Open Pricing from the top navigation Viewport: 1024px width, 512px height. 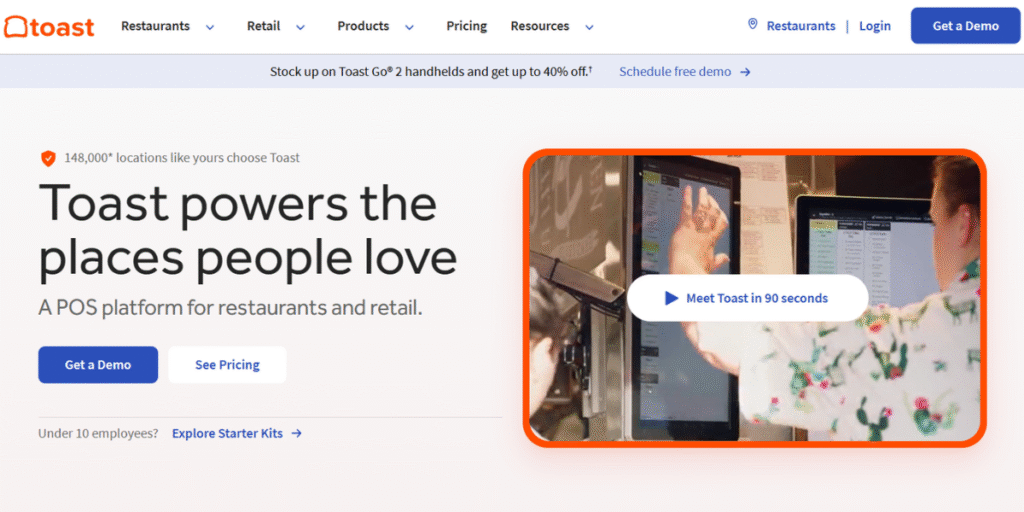466,26
